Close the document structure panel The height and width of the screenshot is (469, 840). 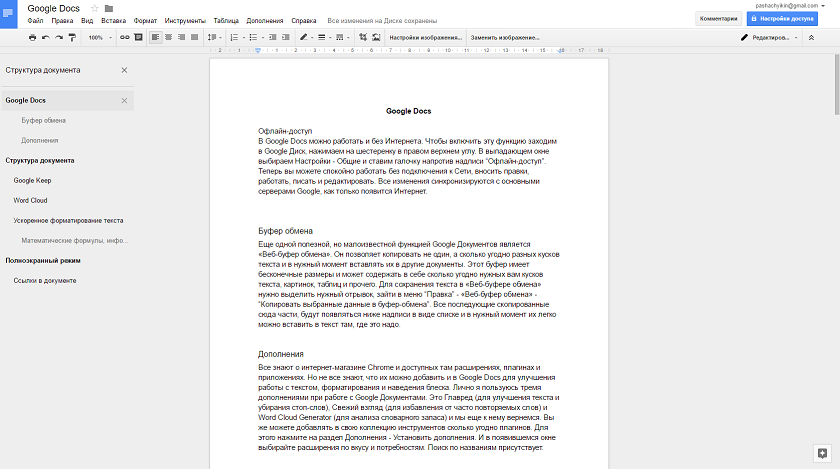(x=124, y=70)
